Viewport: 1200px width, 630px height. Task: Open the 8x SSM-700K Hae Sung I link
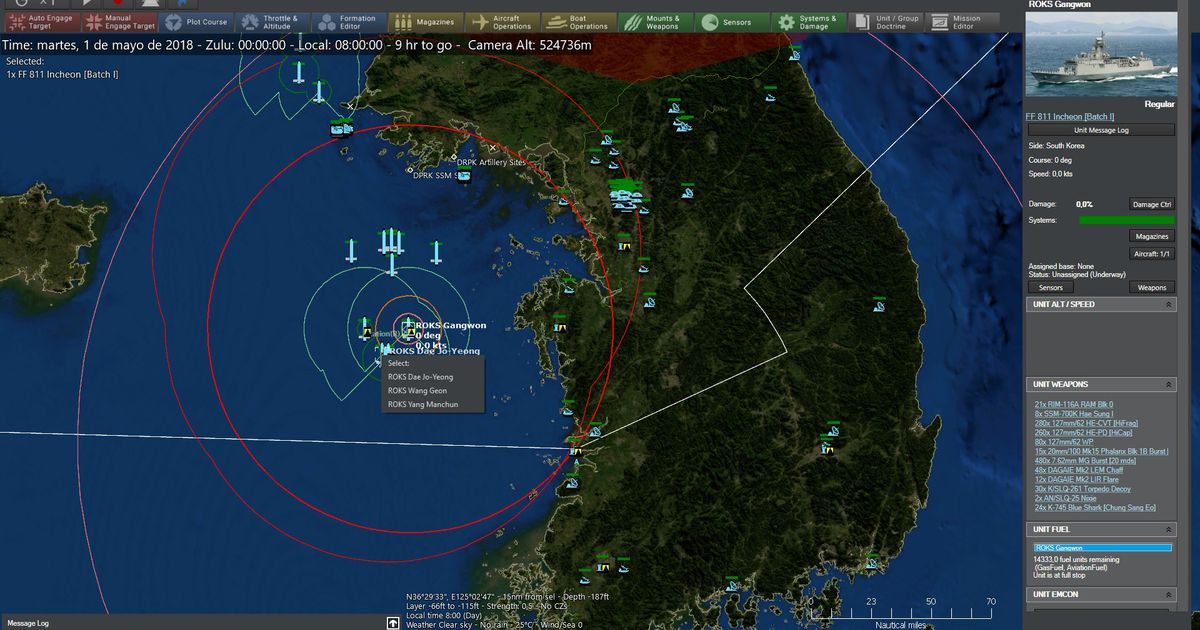(x=1074, y=414)
